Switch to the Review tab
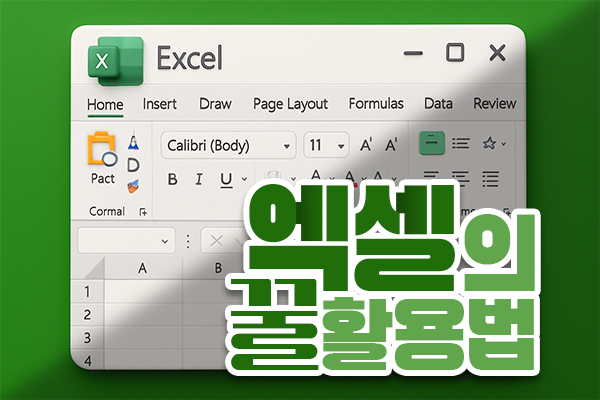 coord(495,103)
